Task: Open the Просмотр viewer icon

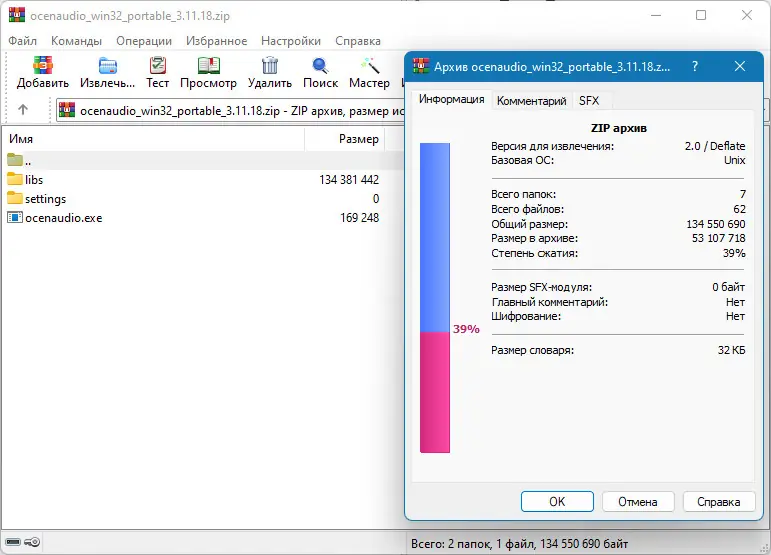Action: [x=208, y=65]
